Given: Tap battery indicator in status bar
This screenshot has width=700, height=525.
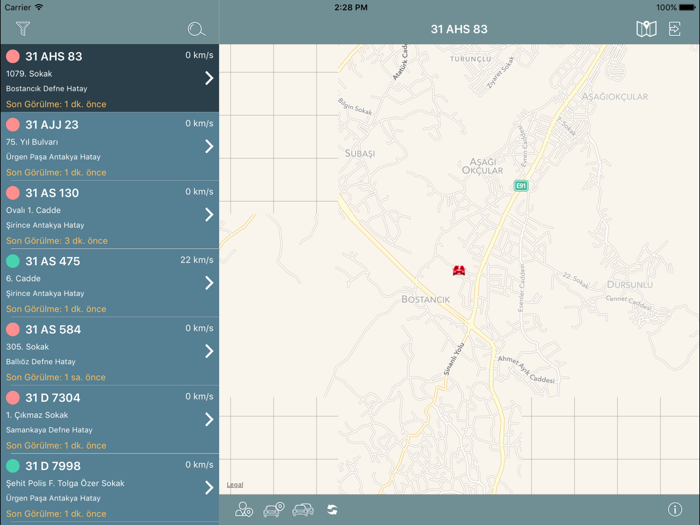Looking at the screenshot, I should 688,8.
